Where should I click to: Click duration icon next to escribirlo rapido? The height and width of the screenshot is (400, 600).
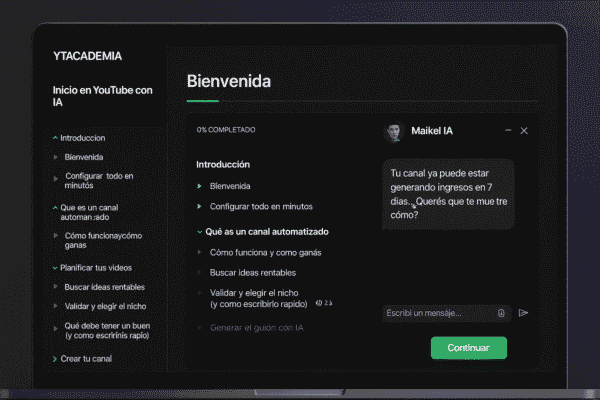tap(319, 303)
